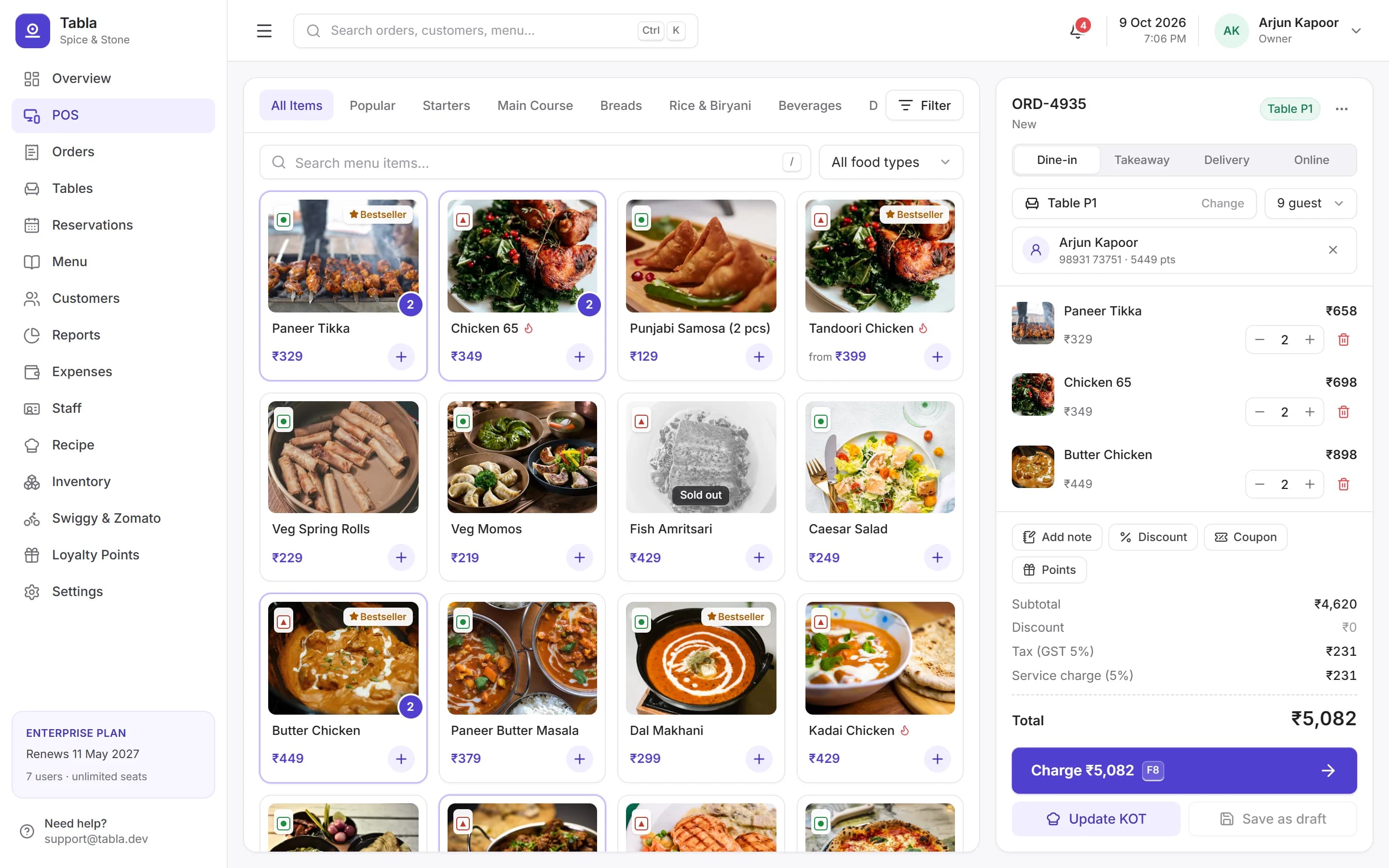Add Chicken 65 with its plus icon

click(x=580, y=356)
